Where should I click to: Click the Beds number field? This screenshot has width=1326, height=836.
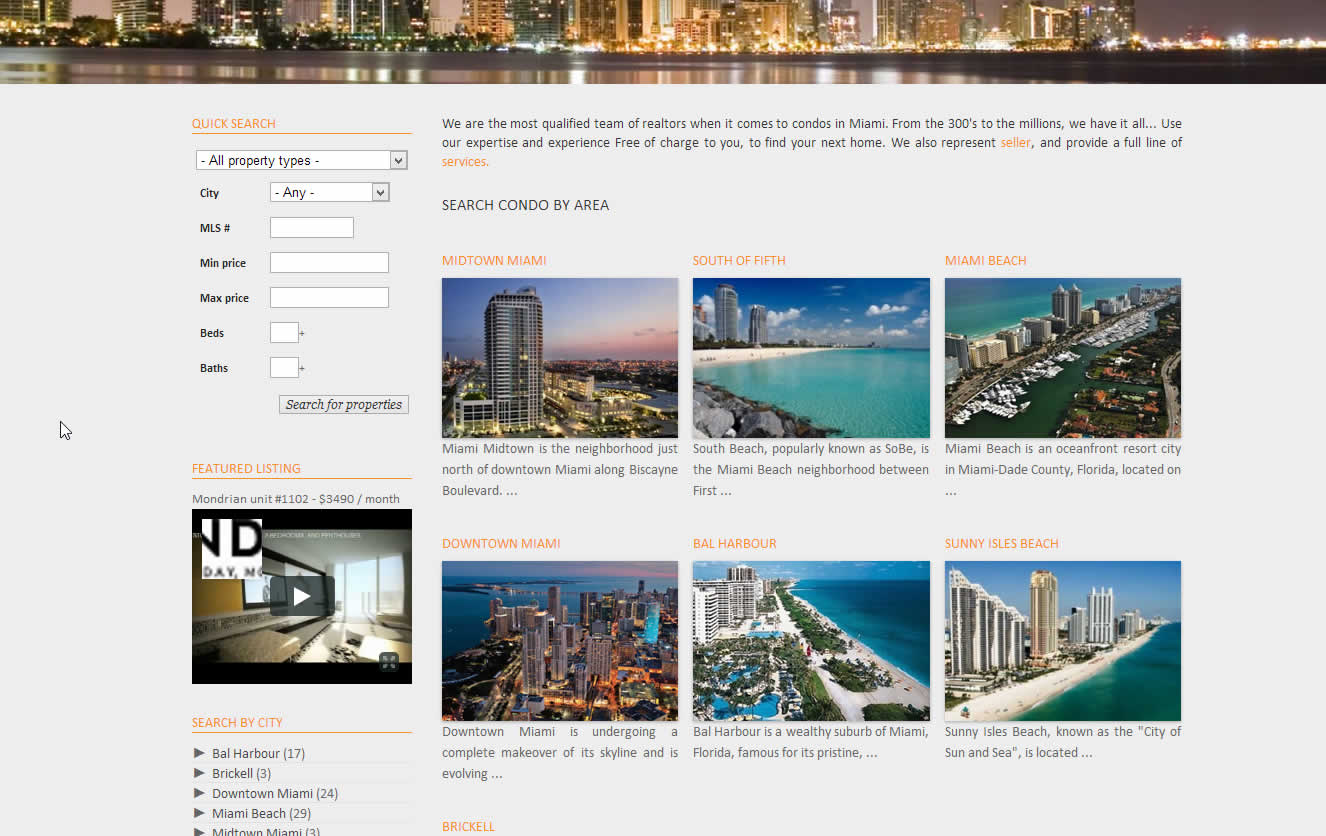point(284,333)
